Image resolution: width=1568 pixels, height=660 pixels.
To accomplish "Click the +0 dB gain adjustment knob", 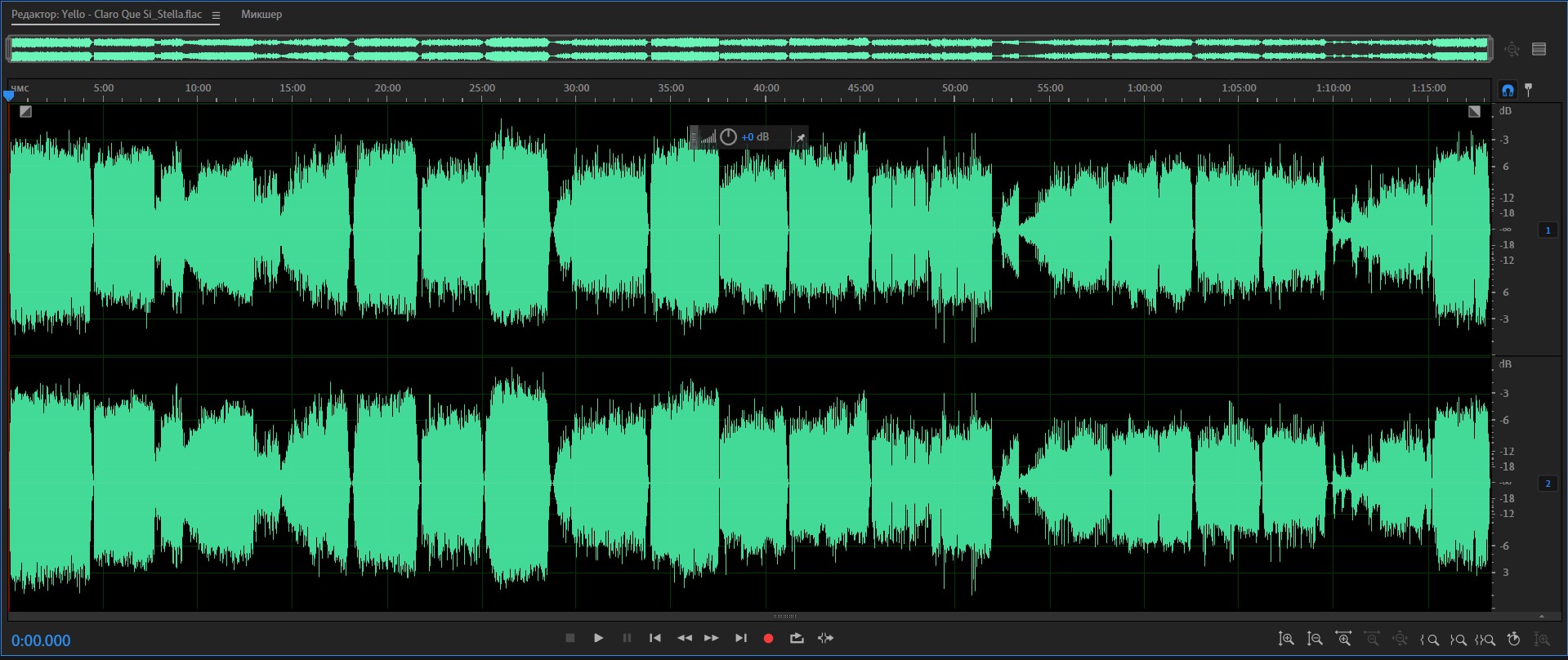I will click(x=728, y=137).
